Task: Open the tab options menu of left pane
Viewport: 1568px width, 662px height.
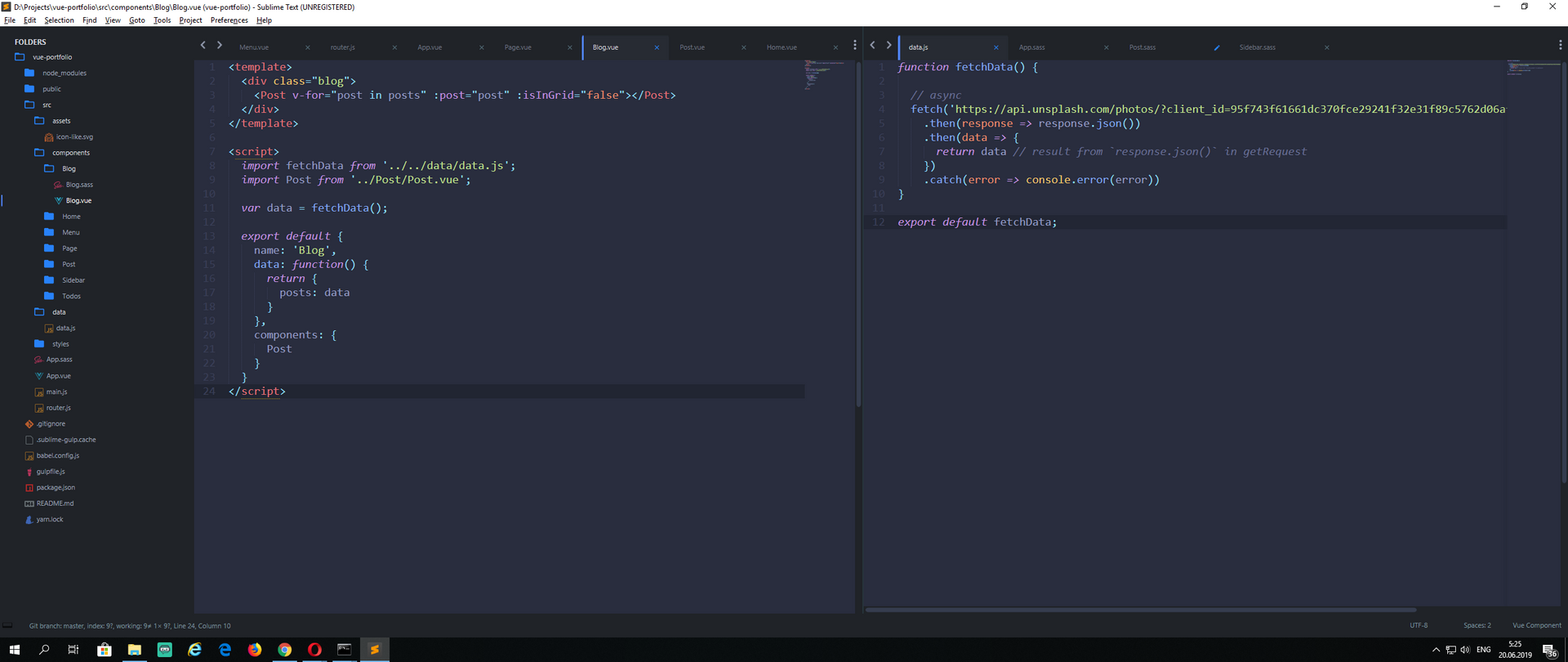Action: tap(855, 46)
